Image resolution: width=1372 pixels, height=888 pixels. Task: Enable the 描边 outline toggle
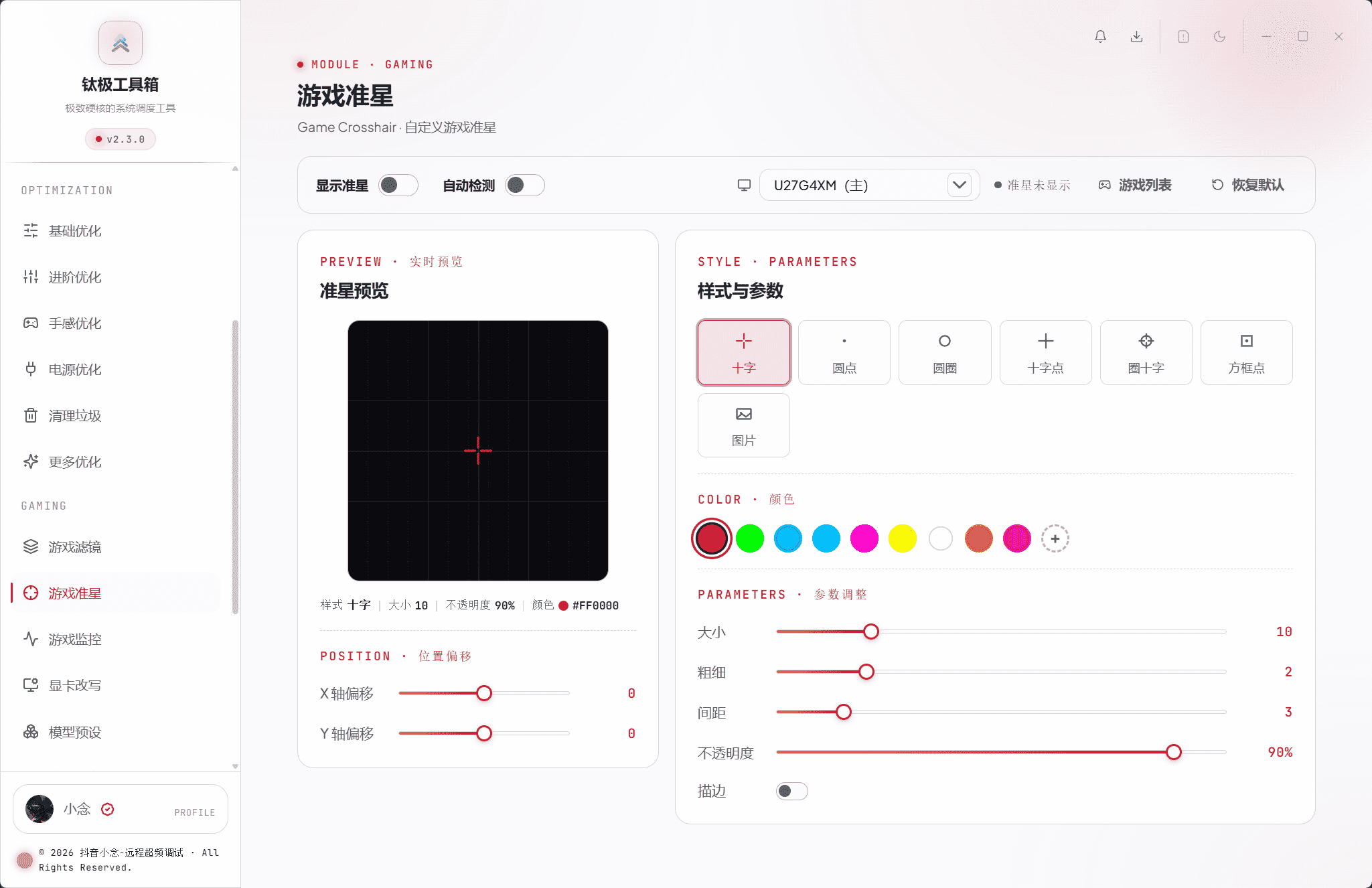tap(791, 791)
